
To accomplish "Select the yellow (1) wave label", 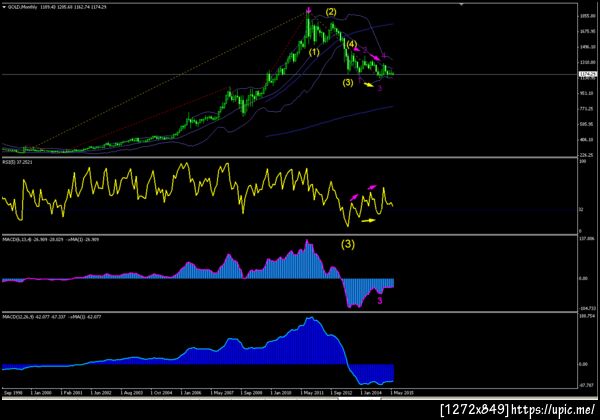I will click(x=314, y=52).
